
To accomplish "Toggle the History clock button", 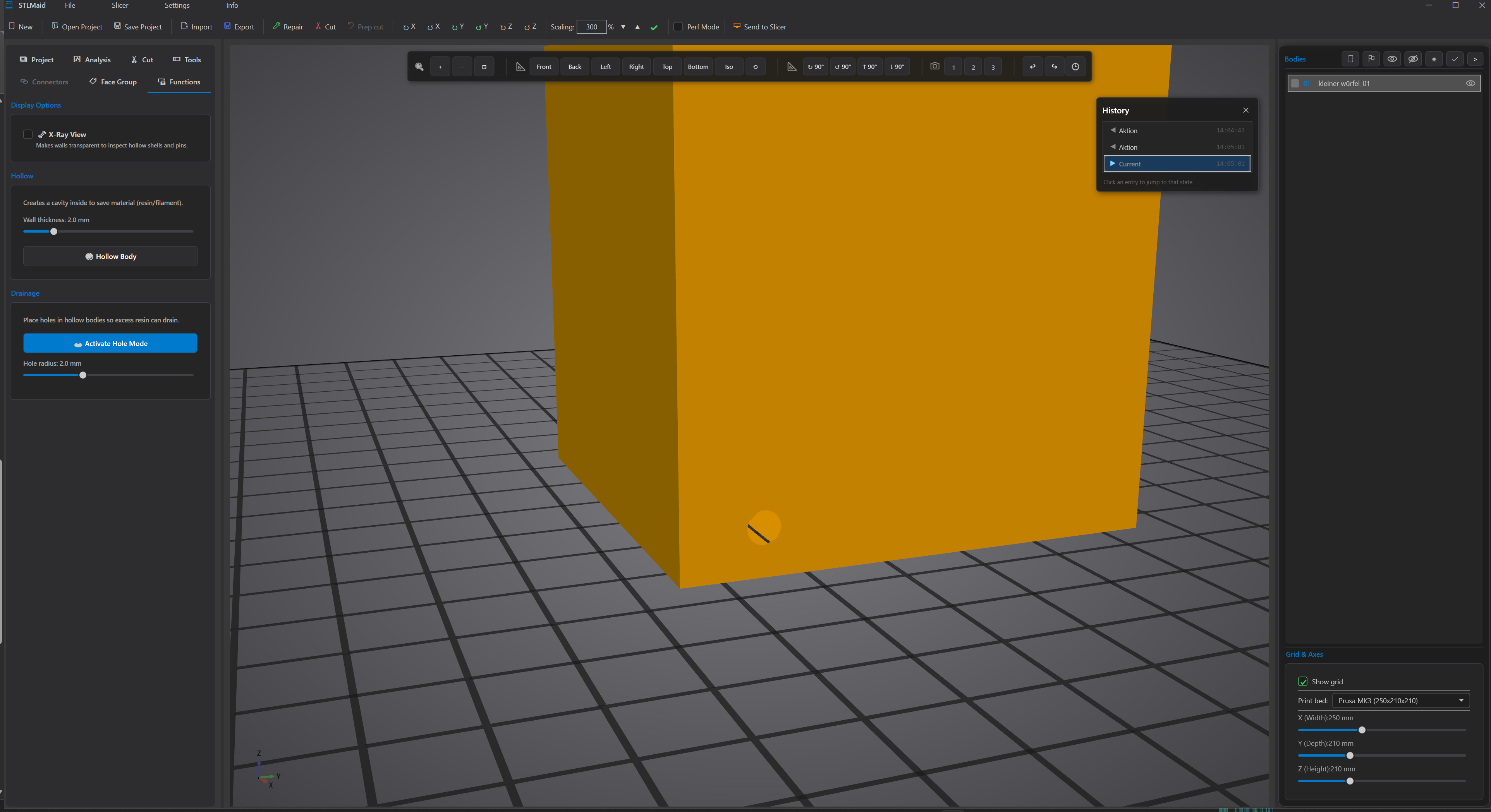I will tap(1075, 67).
